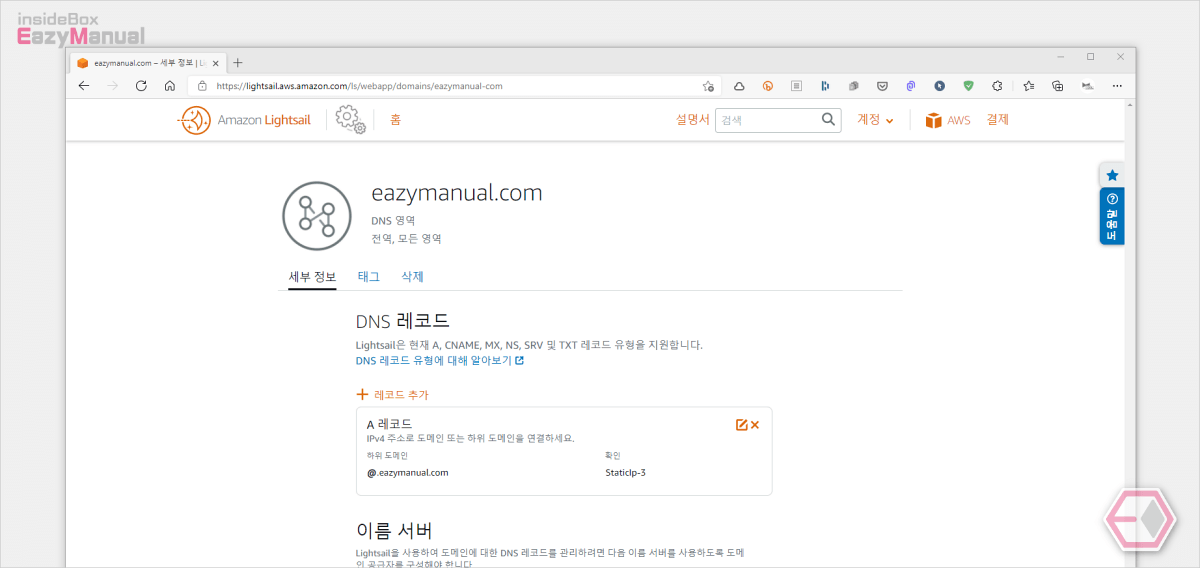Go to the 홈 home link

pyautogui.click(x=396, y=120)
